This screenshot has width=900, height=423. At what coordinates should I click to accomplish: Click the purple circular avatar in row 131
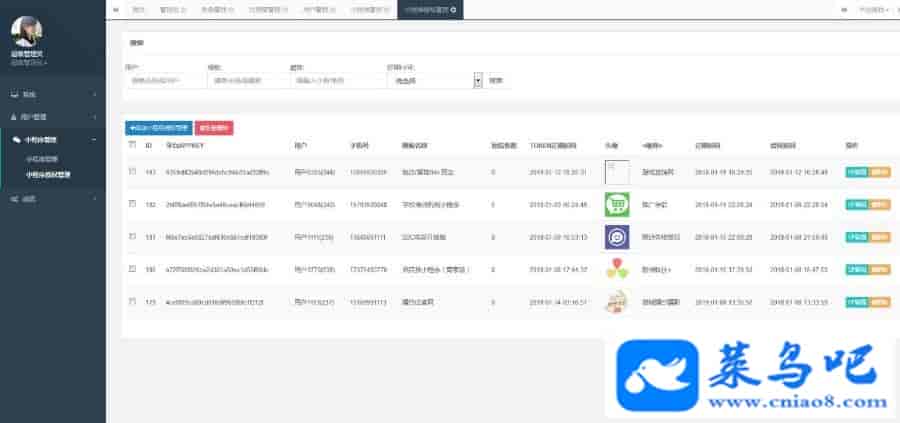(x=616, y=237)
